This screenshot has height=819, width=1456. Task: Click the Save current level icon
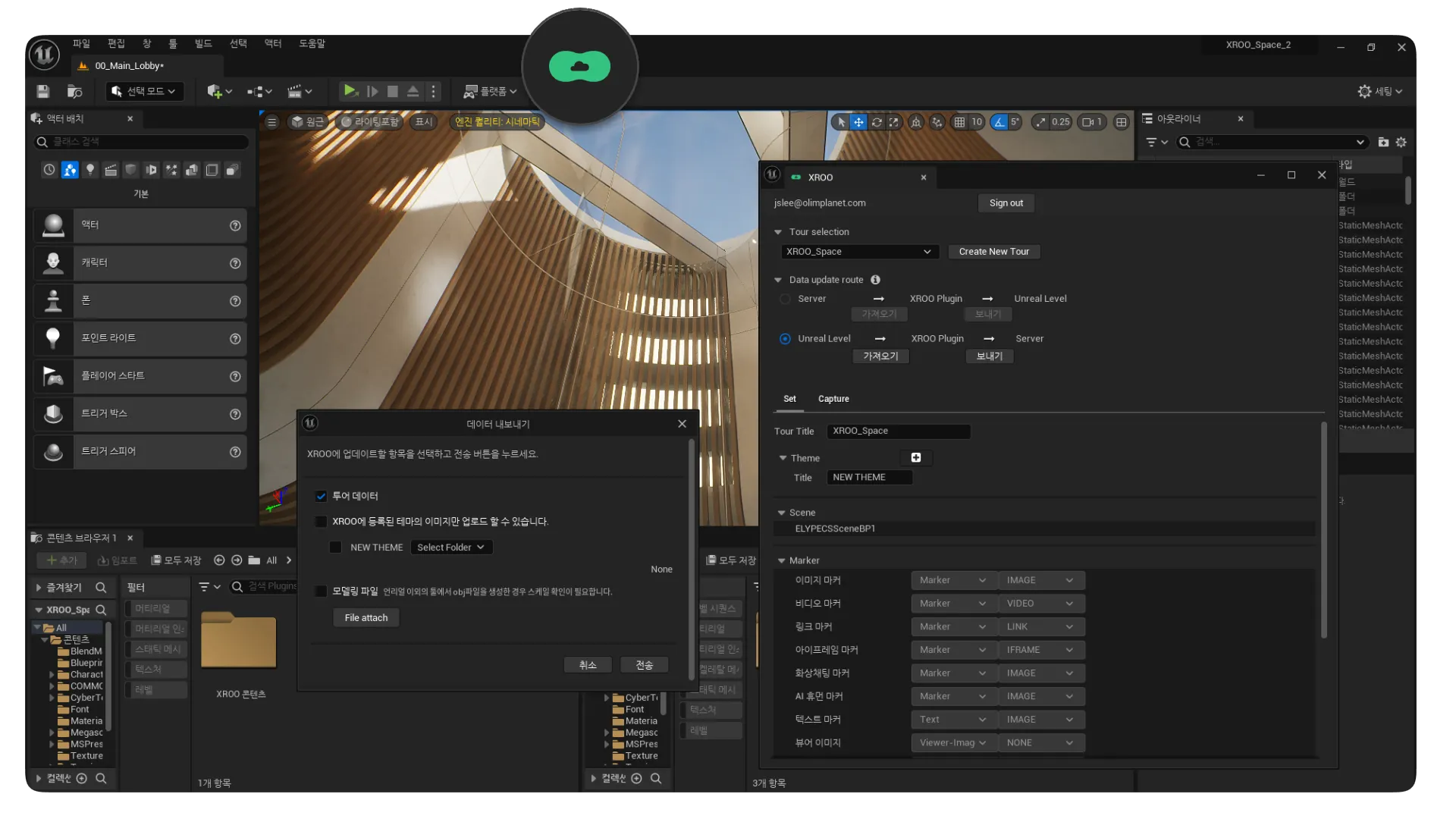[x=43, y=91]
